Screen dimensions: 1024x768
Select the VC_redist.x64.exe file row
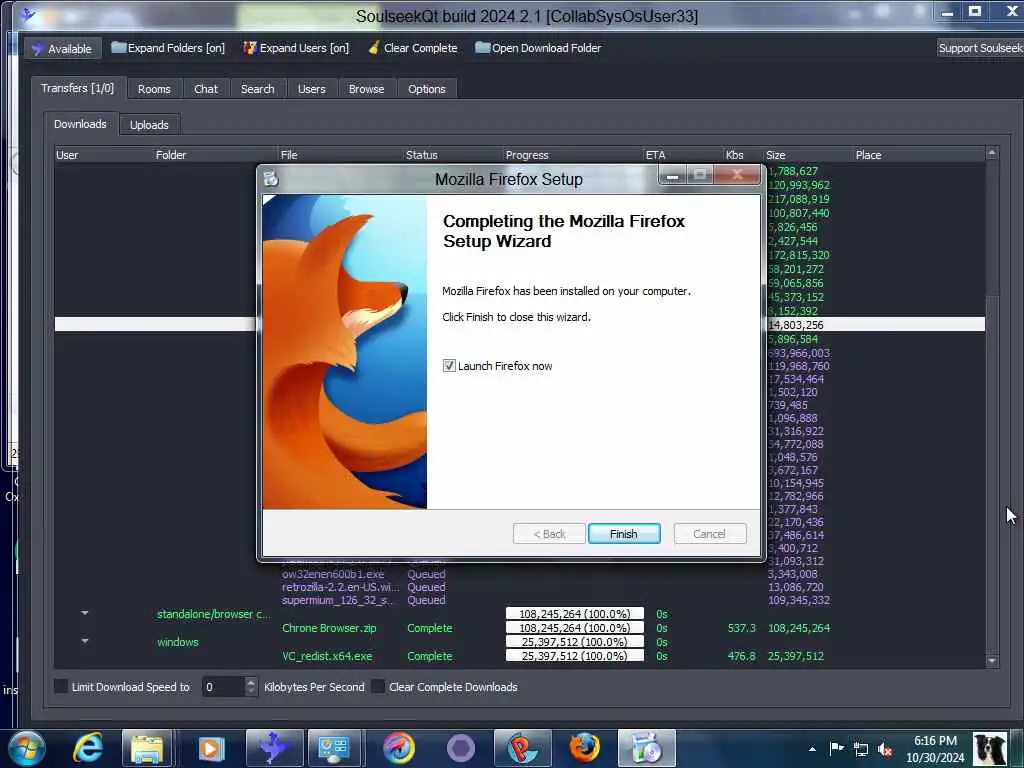tap(519, 656)
